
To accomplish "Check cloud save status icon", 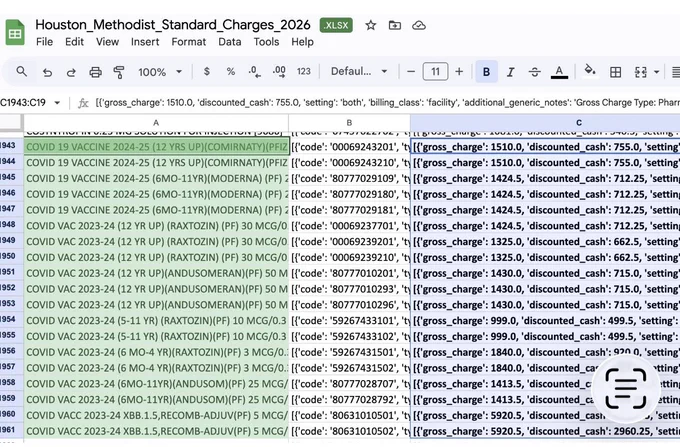I will point(418,26).
